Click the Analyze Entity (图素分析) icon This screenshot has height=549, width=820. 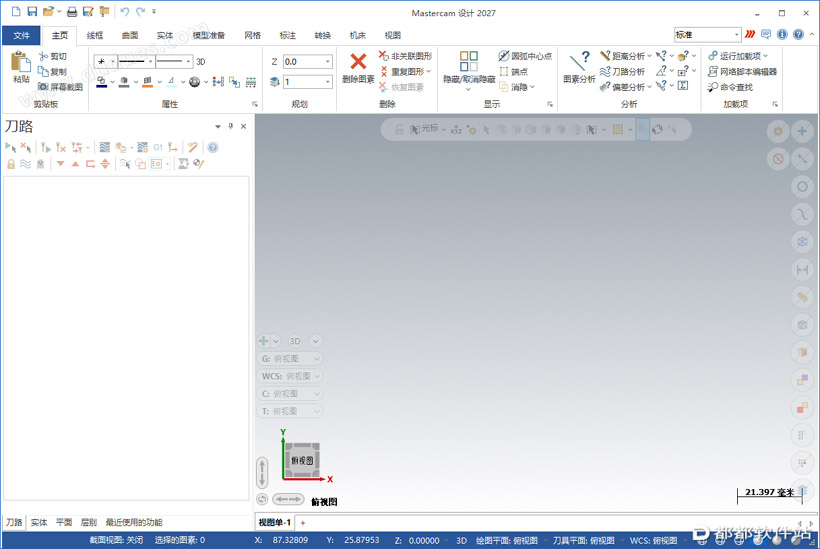[x=579, y=62]
